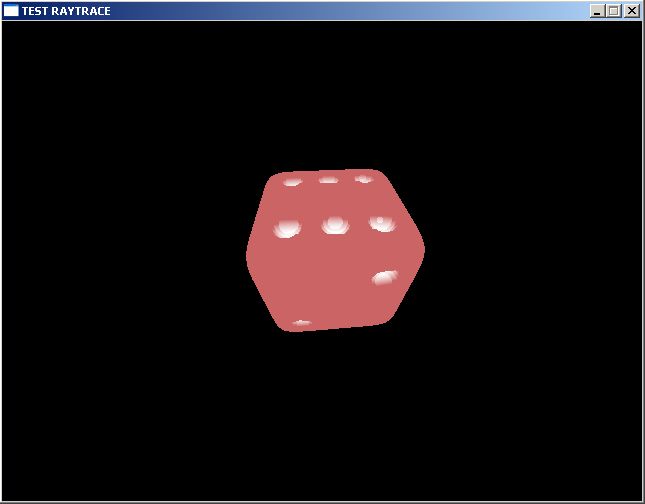Click the rendered red dice
Screen dimensions: 645x504
tap(335, 250)
